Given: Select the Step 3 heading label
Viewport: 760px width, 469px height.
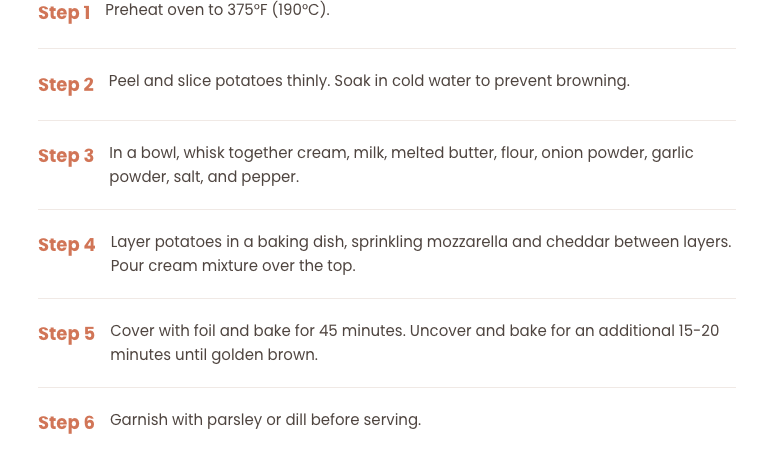Looking at the screenshot, I should click(x=66, y=156).
